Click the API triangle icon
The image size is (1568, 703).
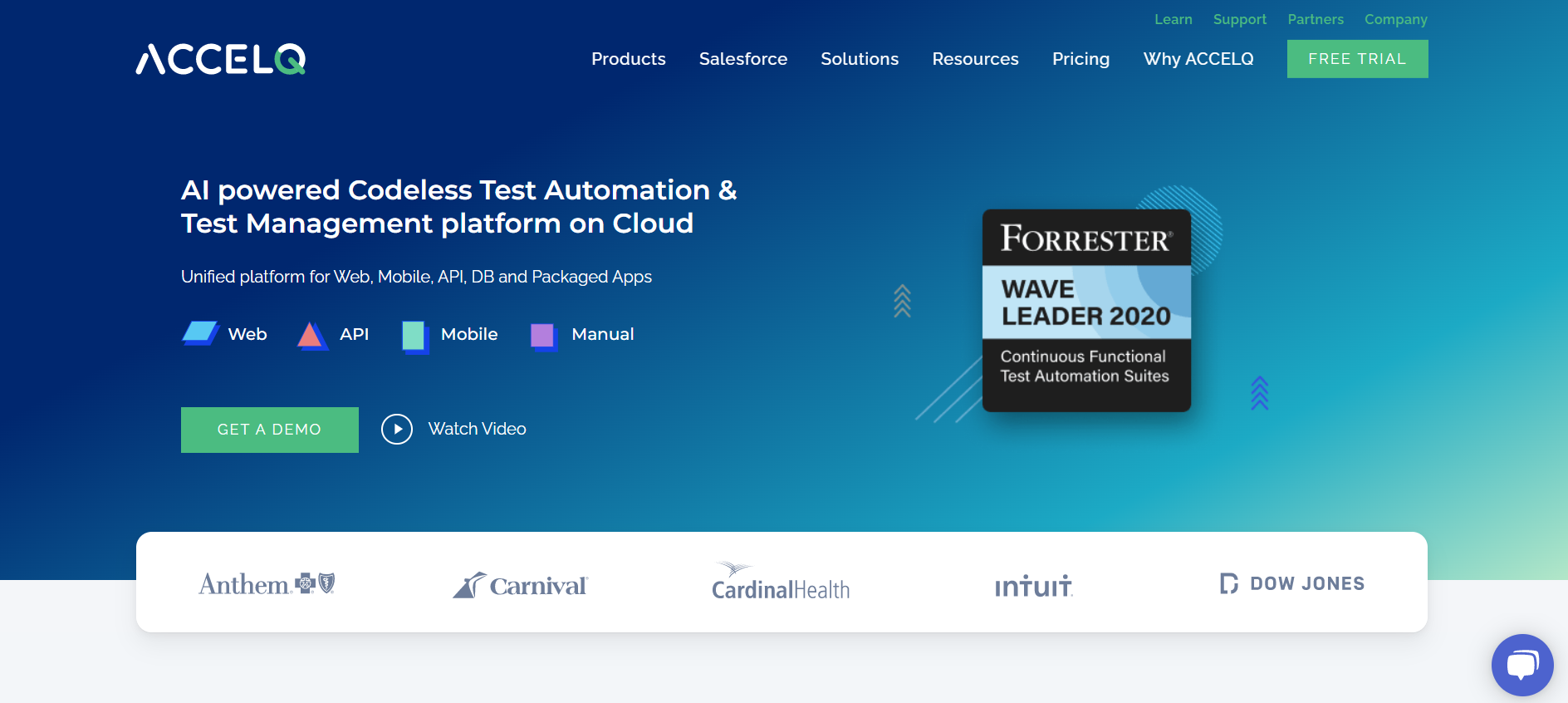click(x=312, y=336)
